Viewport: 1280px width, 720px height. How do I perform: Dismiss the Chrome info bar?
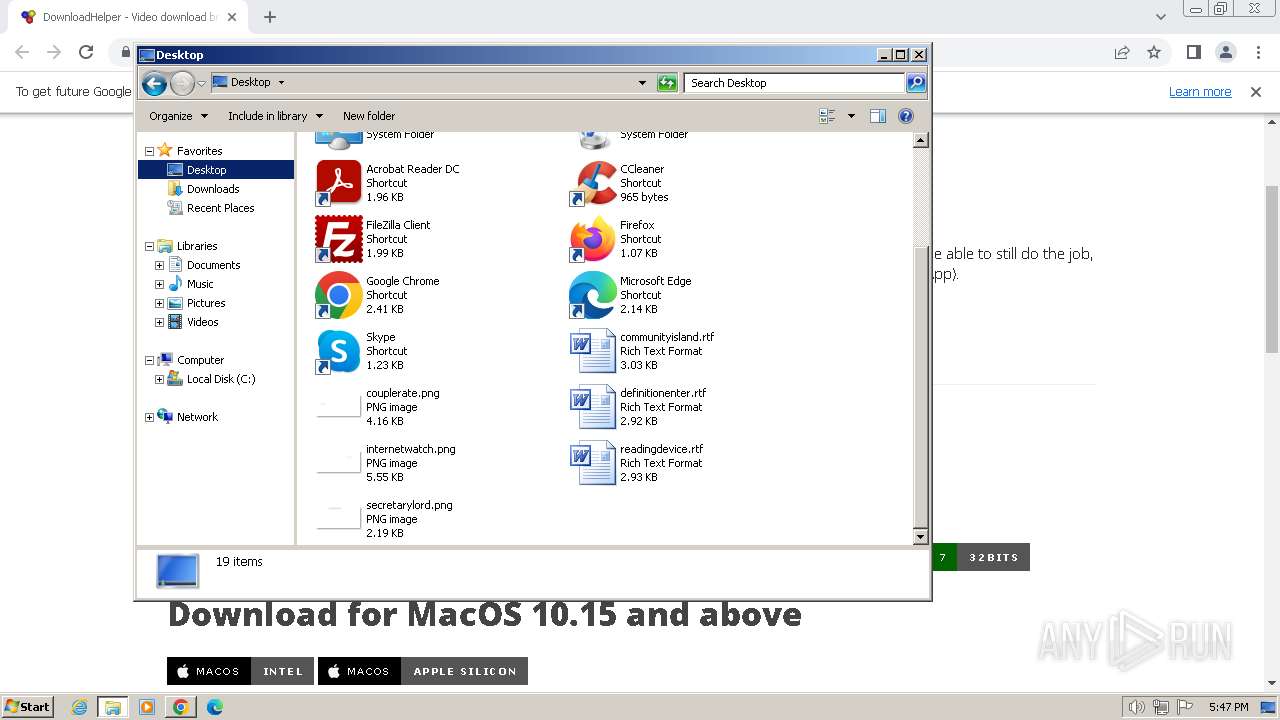(1256, 92)
